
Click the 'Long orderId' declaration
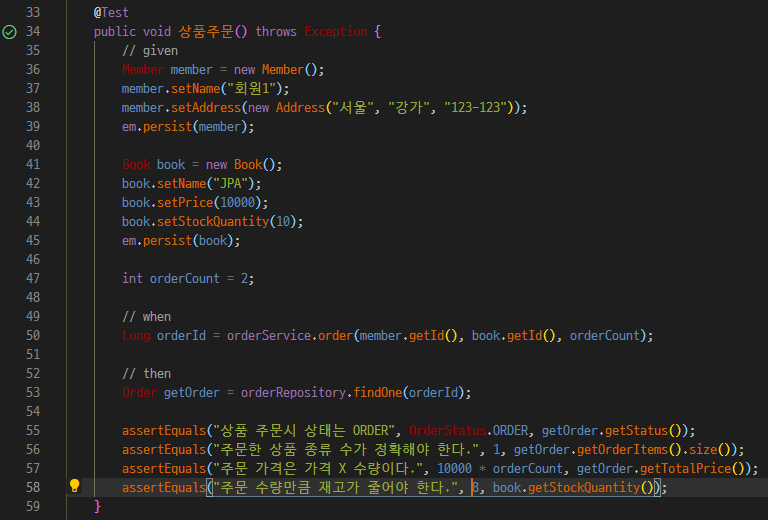(164, 335)
